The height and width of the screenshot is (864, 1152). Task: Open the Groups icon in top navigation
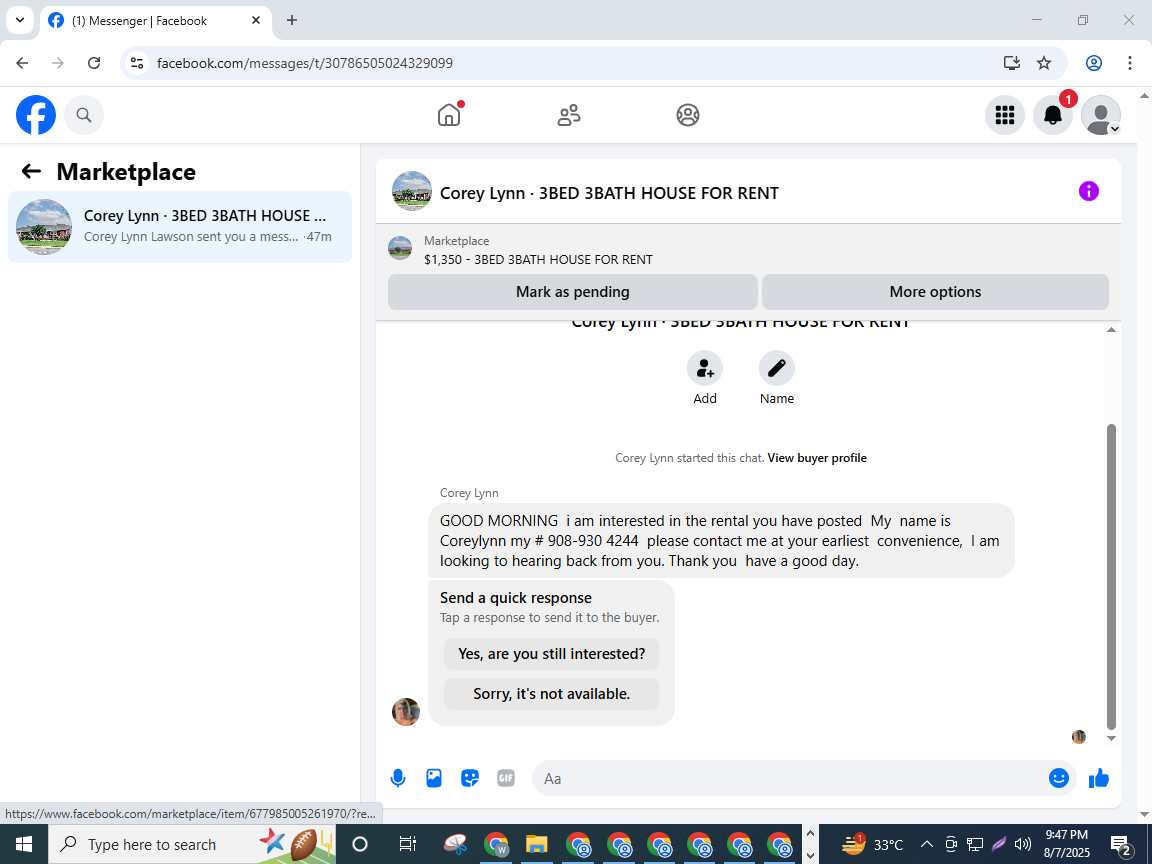[688, 115]
